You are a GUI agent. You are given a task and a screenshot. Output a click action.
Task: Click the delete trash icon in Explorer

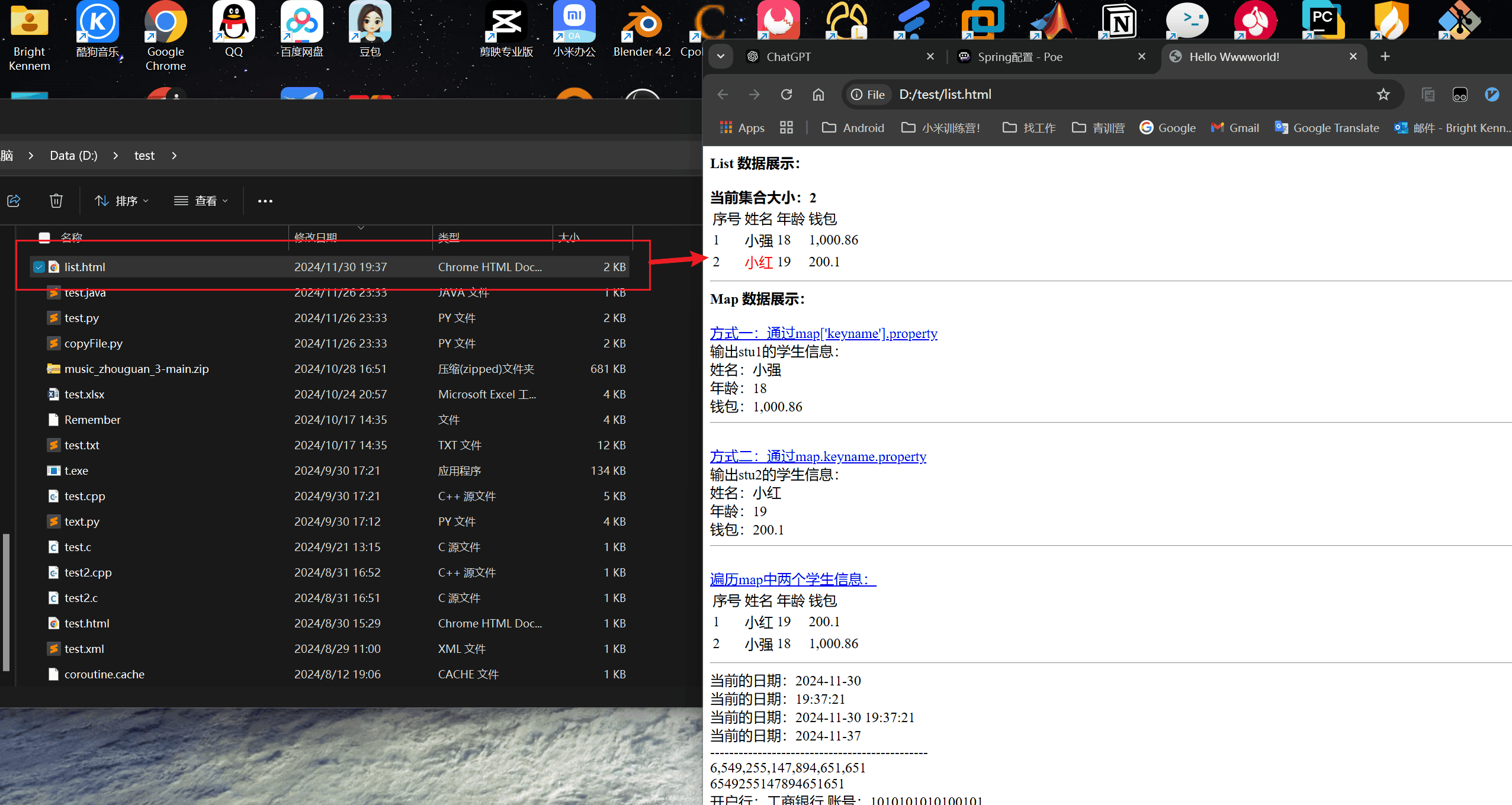pyautogui.click(x=56, y=201)
